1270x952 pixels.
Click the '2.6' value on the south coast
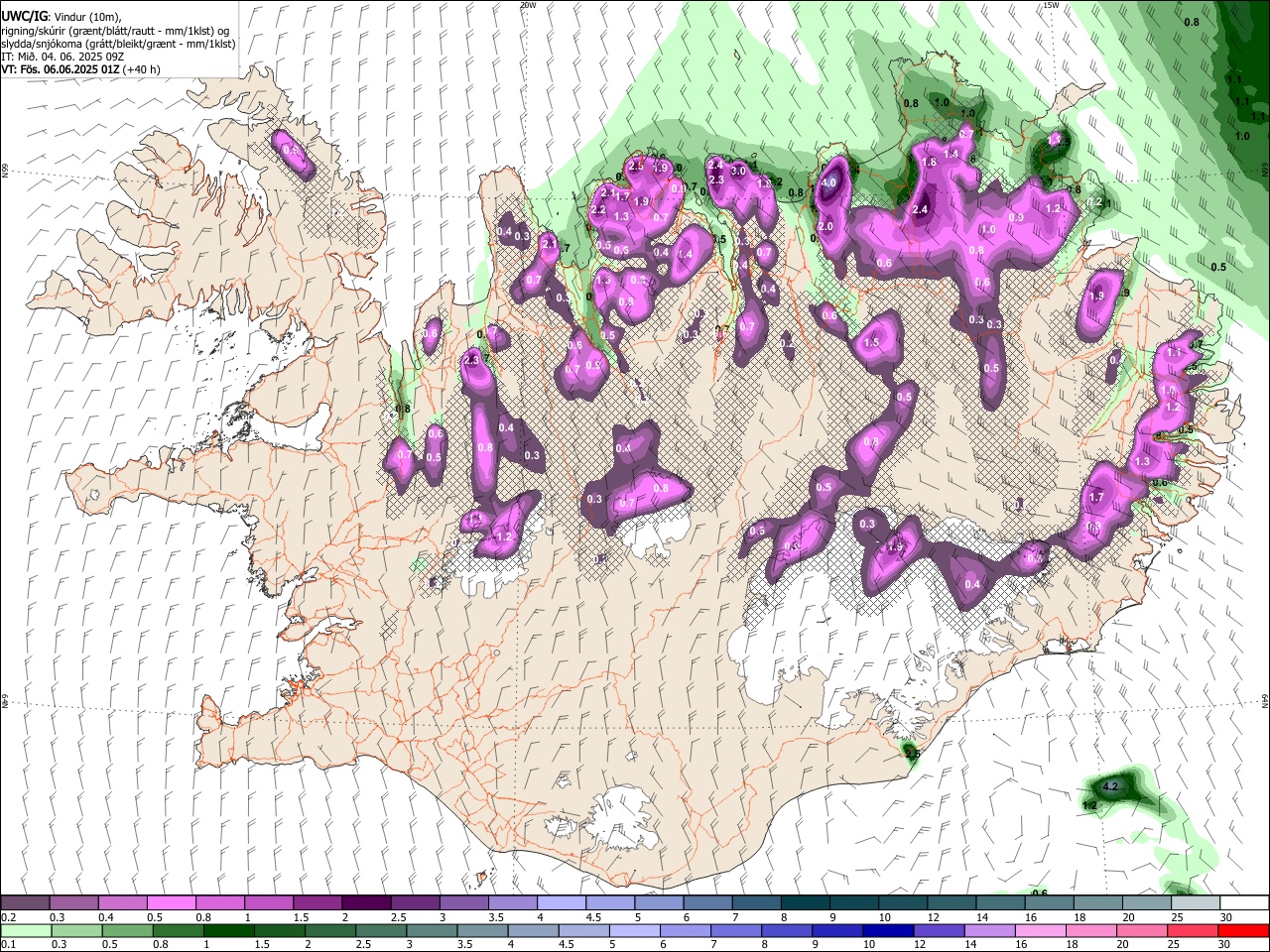coord(913,754)
